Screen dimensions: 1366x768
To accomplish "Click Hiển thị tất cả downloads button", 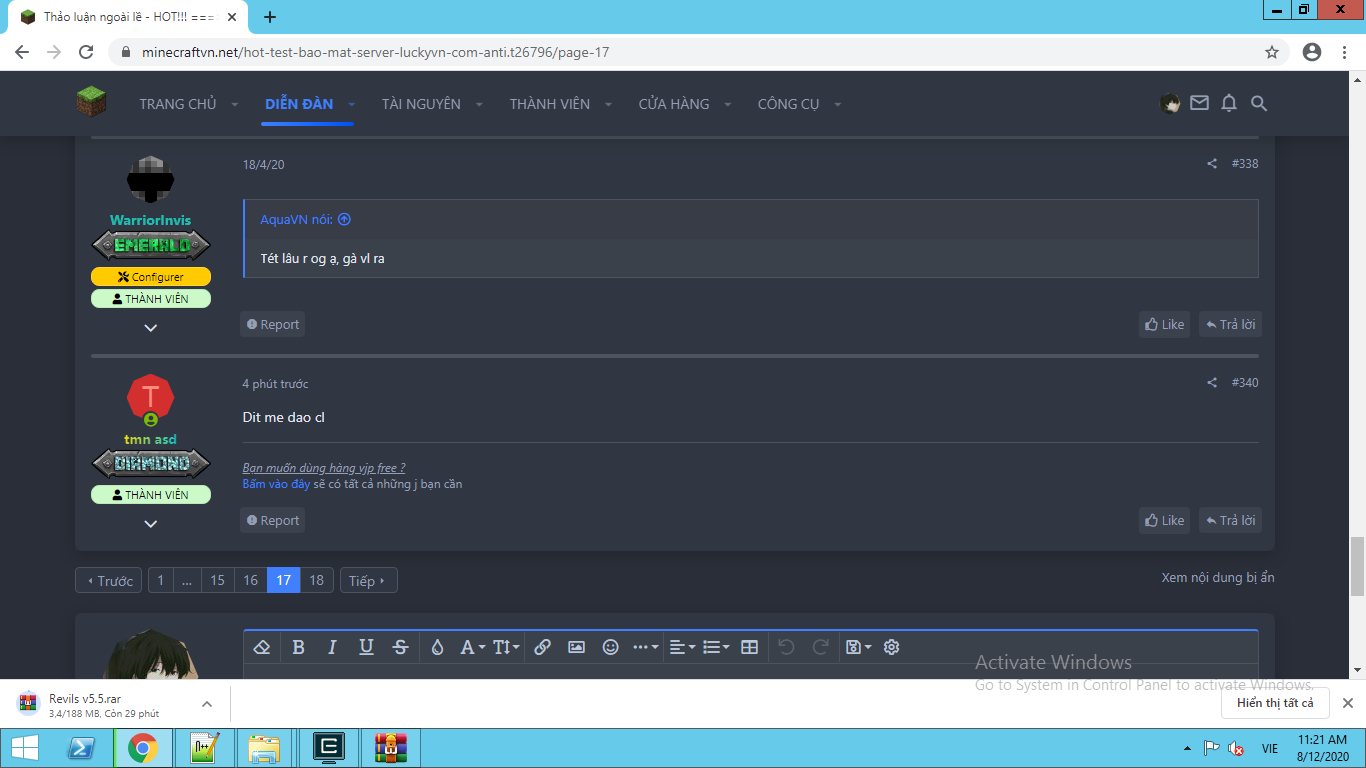I will 1275,703.
